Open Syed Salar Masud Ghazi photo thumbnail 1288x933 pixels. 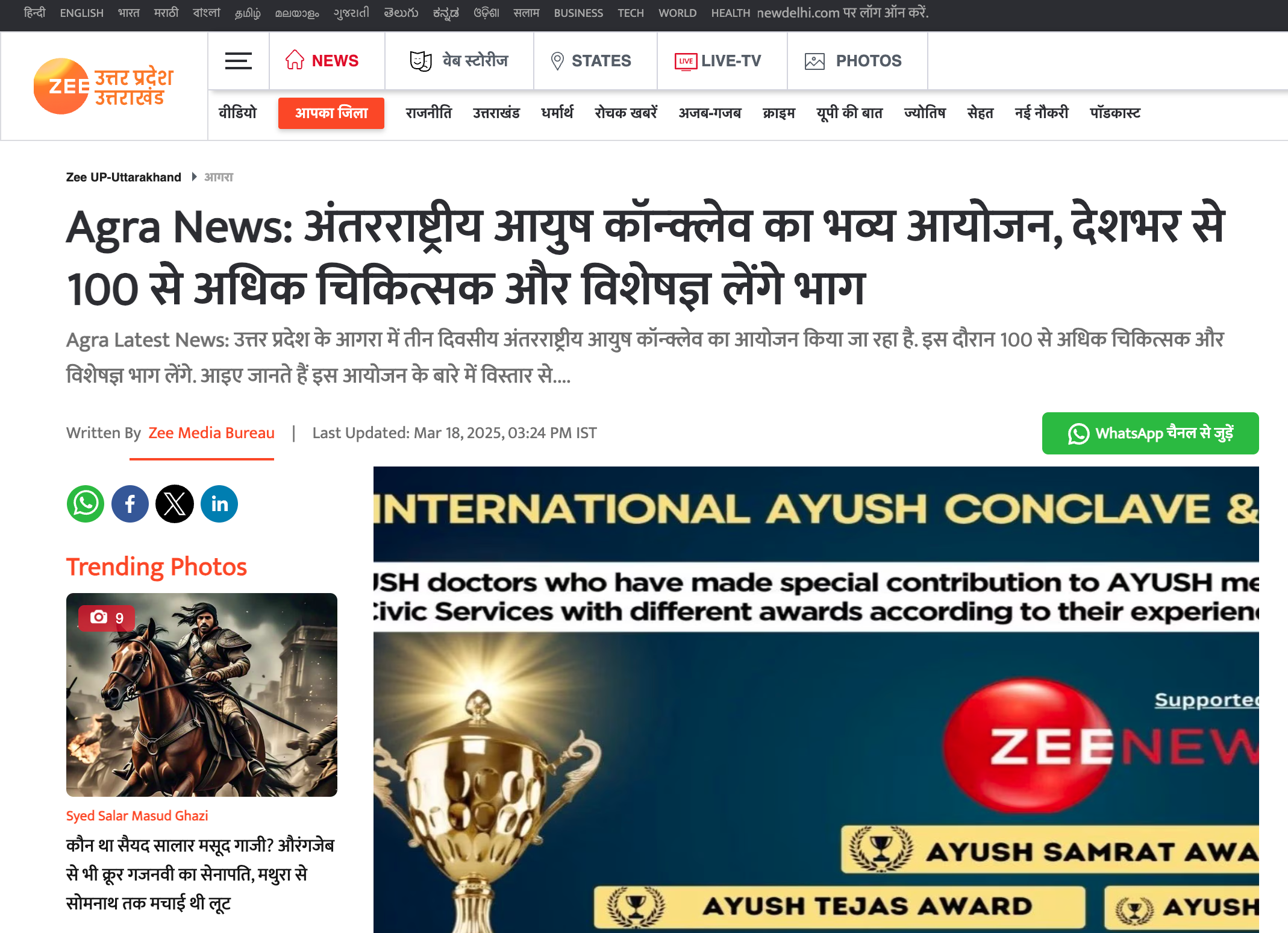[x=202, y=695]
